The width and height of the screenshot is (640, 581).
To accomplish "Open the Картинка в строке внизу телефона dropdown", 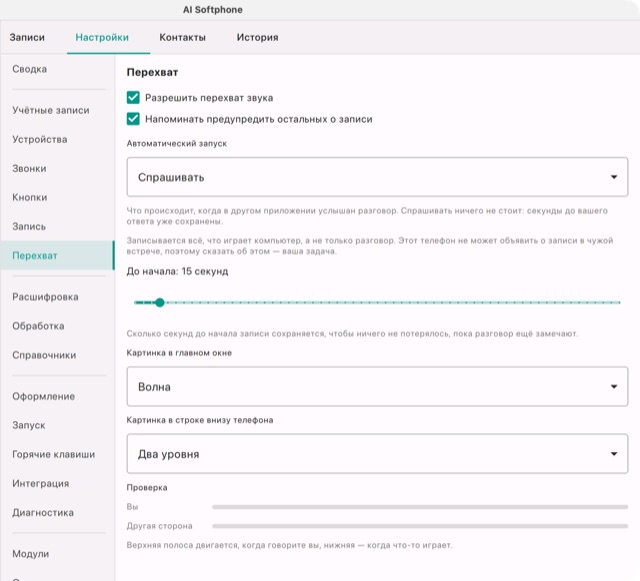I will 377,454.
